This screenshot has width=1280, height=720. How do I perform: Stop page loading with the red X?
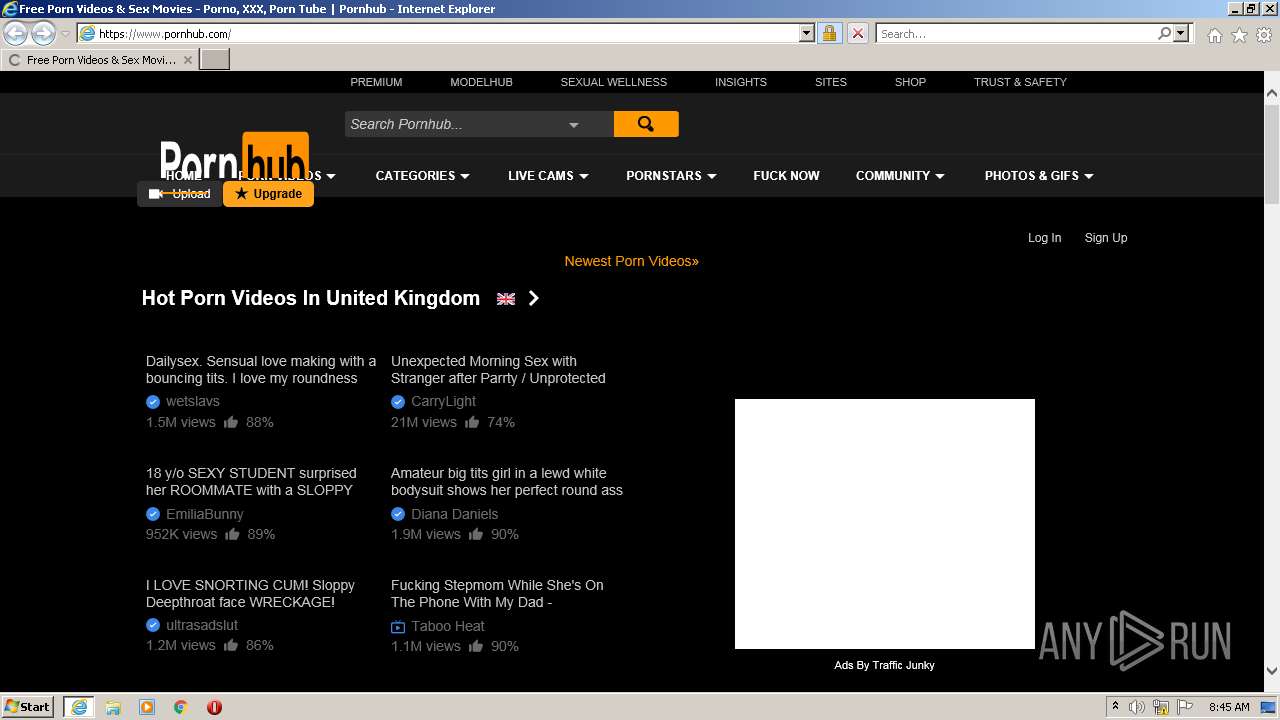click(x=857, y=33)
